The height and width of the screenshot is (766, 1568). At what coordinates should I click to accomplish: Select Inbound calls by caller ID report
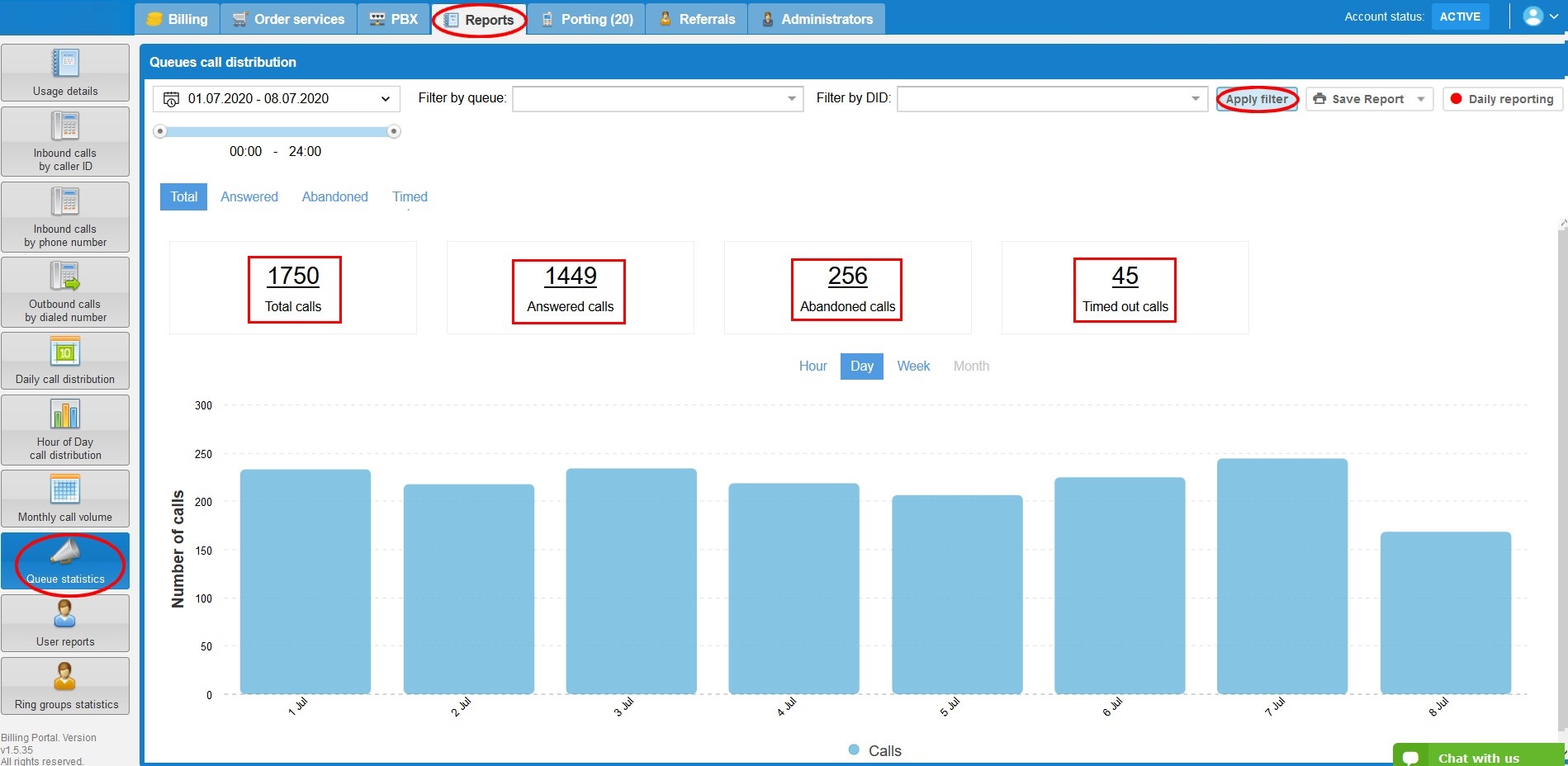click(65, 140)
